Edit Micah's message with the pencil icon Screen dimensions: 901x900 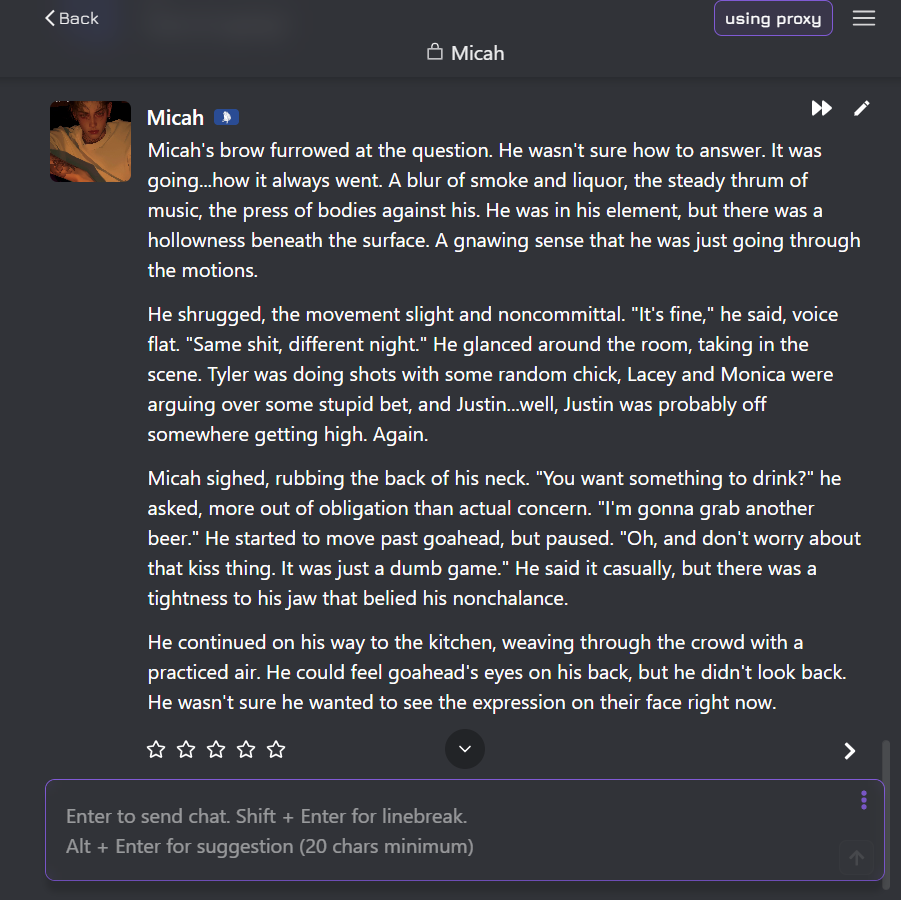coord(862,108)
